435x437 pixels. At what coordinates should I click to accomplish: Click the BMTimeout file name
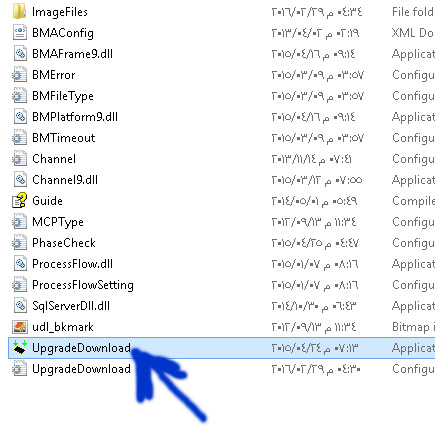point(63,138)
